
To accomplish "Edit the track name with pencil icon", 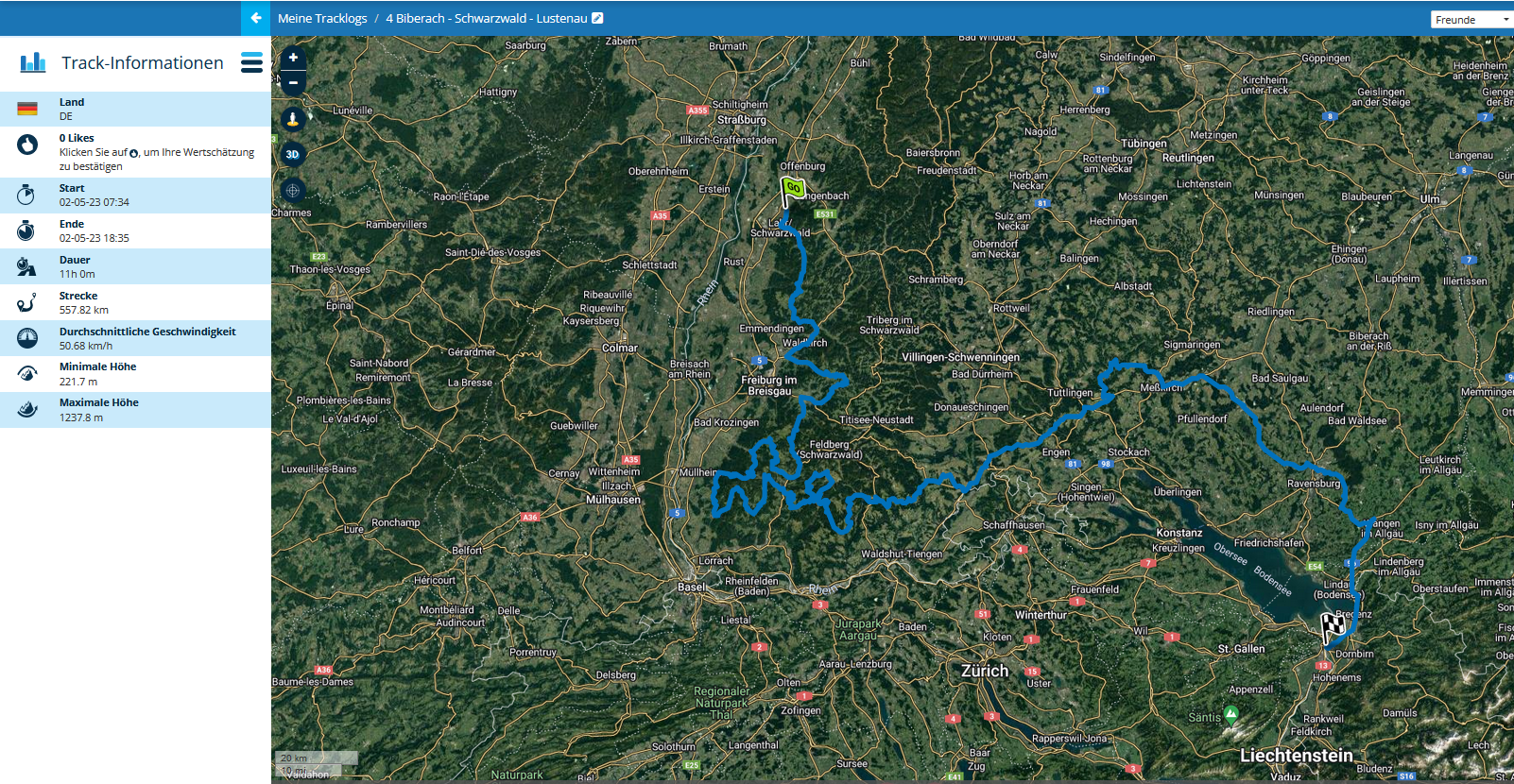I will coord(597,18).
